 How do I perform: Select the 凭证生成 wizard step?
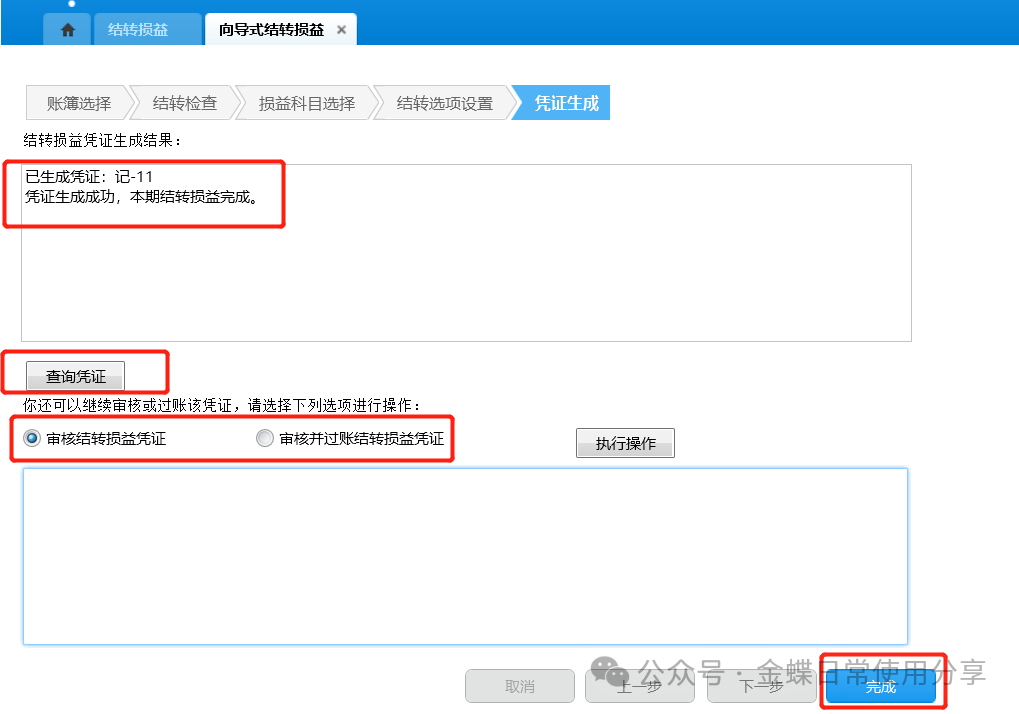pos(565,103)
